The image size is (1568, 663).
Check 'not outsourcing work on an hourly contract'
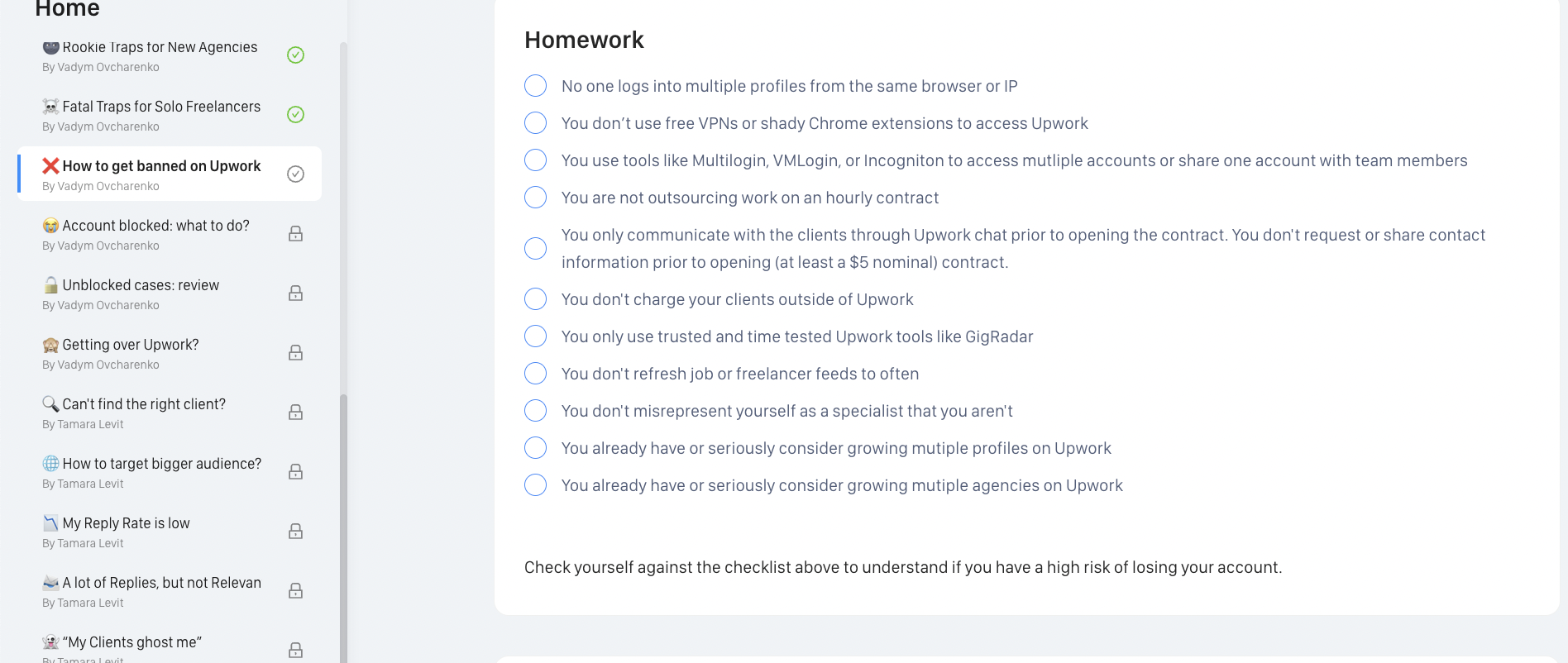point(536,198)
